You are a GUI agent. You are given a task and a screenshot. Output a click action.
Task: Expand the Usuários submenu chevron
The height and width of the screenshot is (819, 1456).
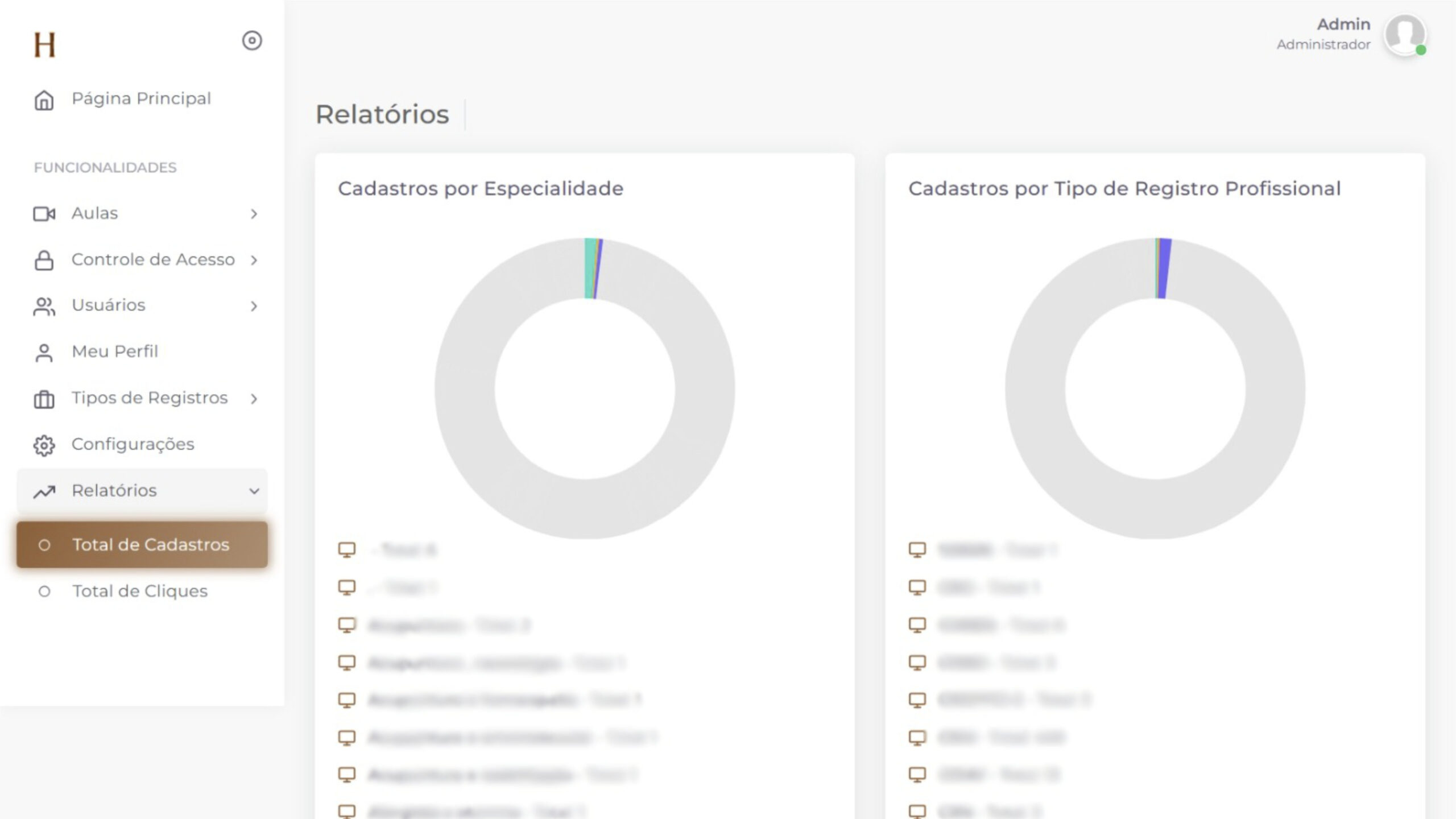point(254,306)
